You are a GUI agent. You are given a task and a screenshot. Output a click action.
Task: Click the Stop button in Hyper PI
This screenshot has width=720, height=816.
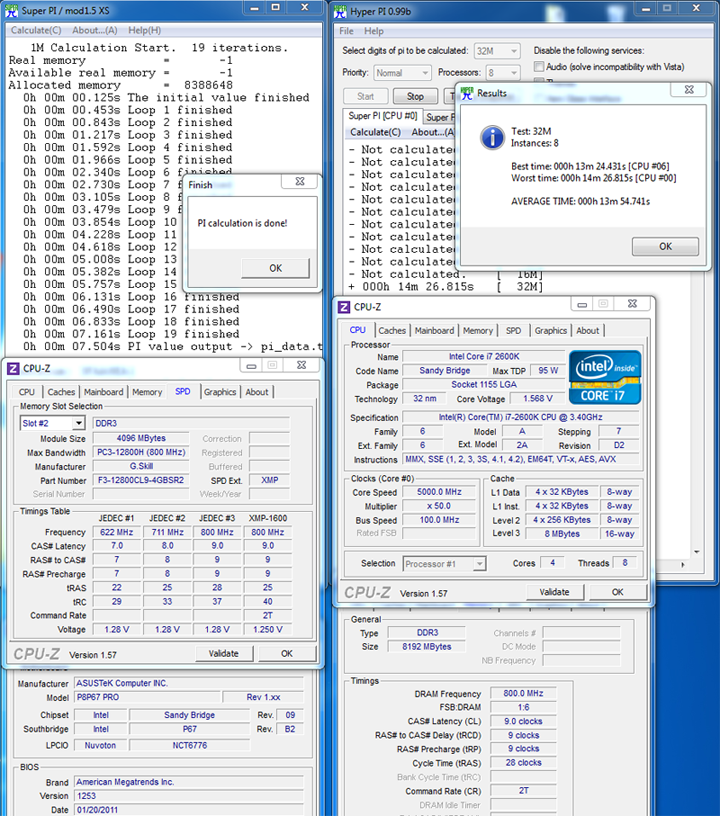(415, 96)
